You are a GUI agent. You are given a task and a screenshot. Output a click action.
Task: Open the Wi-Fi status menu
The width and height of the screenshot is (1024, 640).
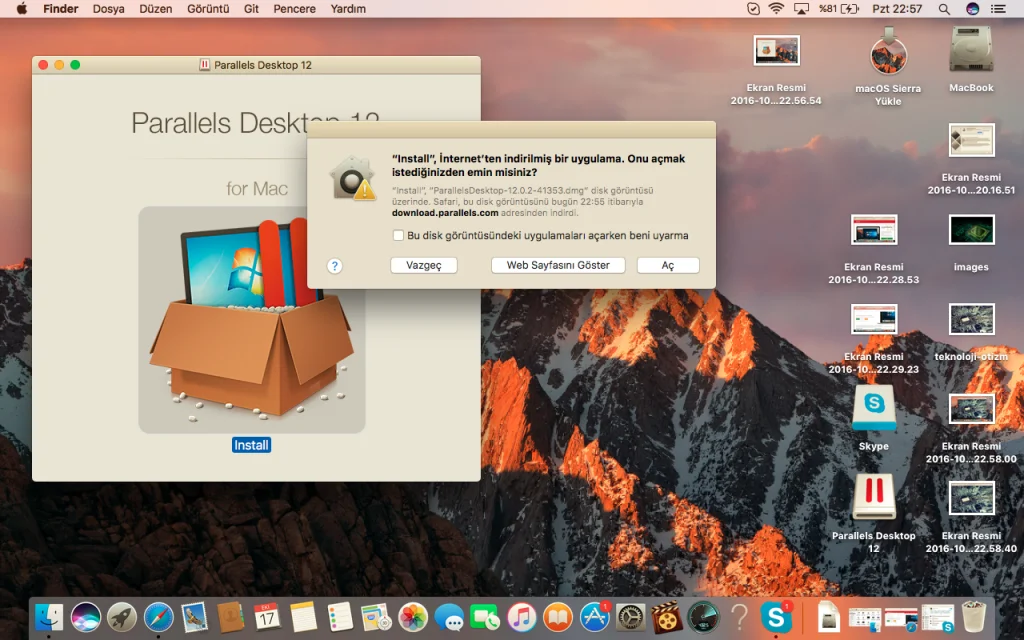click(776, 9)
